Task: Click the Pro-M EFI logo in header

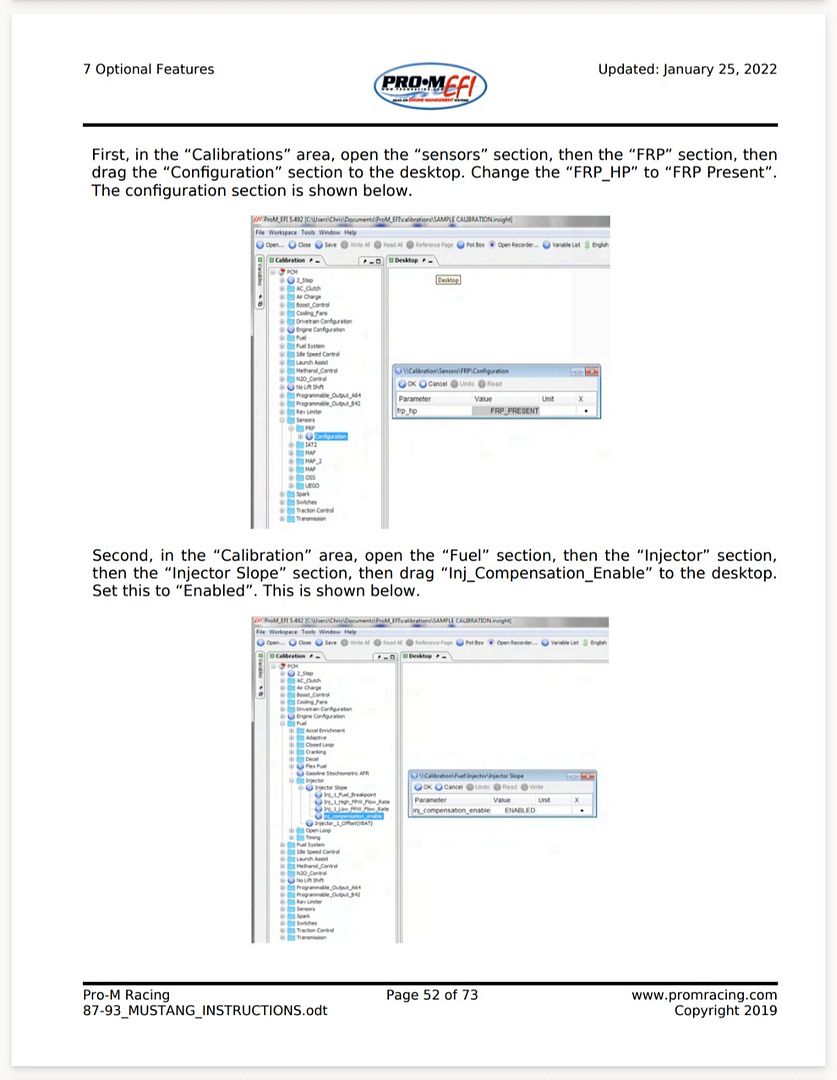Action: pyautogui.click(x=430, y=87)
